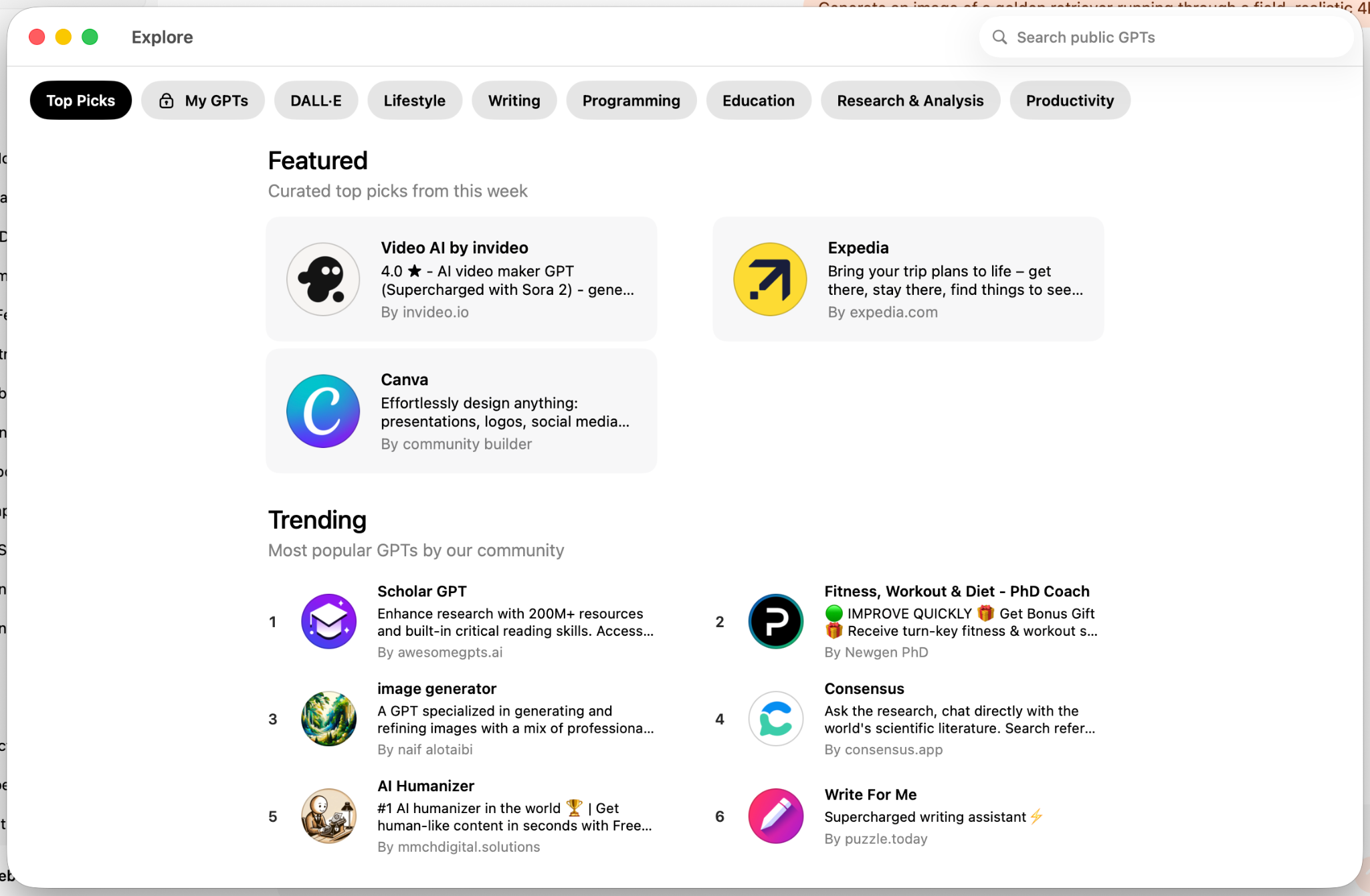Click the lock icon on My GPTs
The height and width of the screenshot is (896, 1370).
(x=167, y=101)
